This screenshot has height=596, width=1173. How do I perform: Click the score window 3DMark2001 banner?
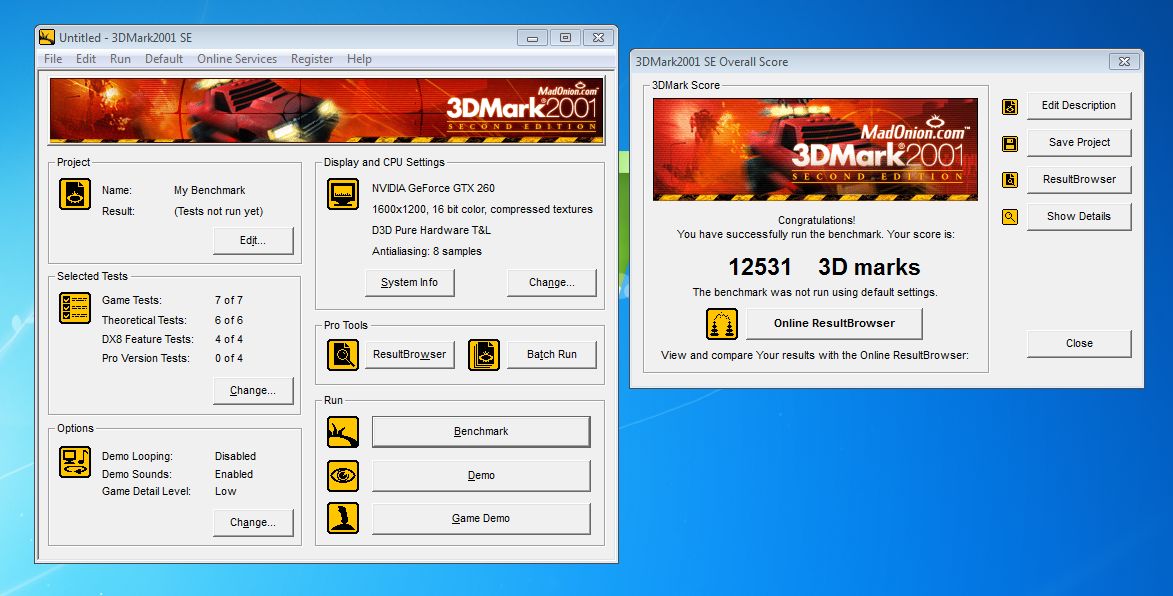[x=815, y=150]
